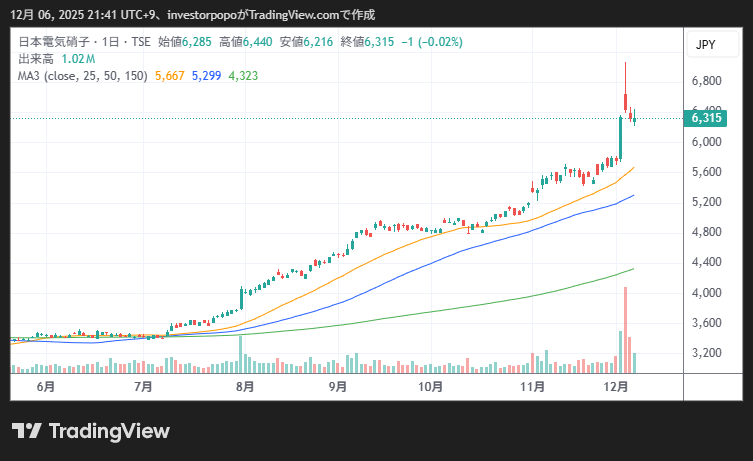Click the 出来高 volume legend label
The image size is (753, 461).
(36, 59)
